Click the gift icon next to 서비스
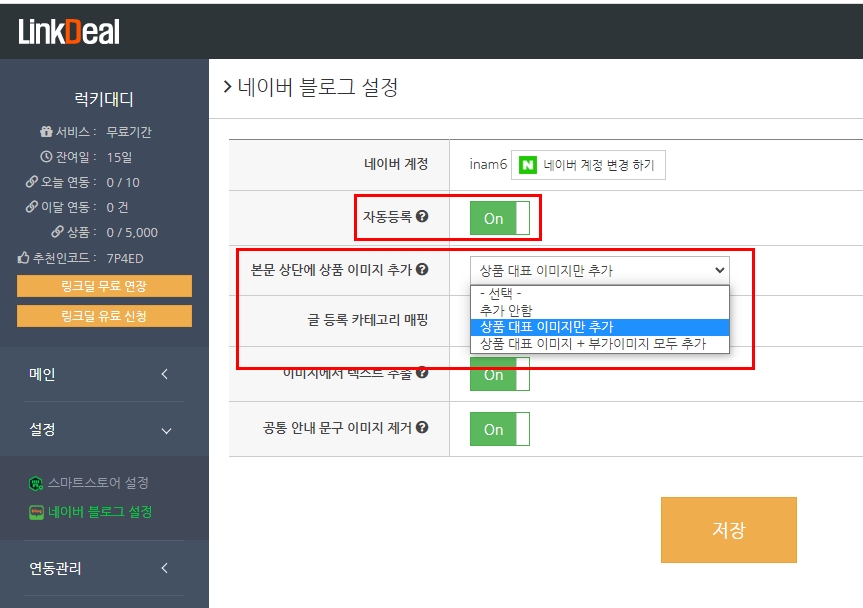The image size is (863, 608). 46,132
